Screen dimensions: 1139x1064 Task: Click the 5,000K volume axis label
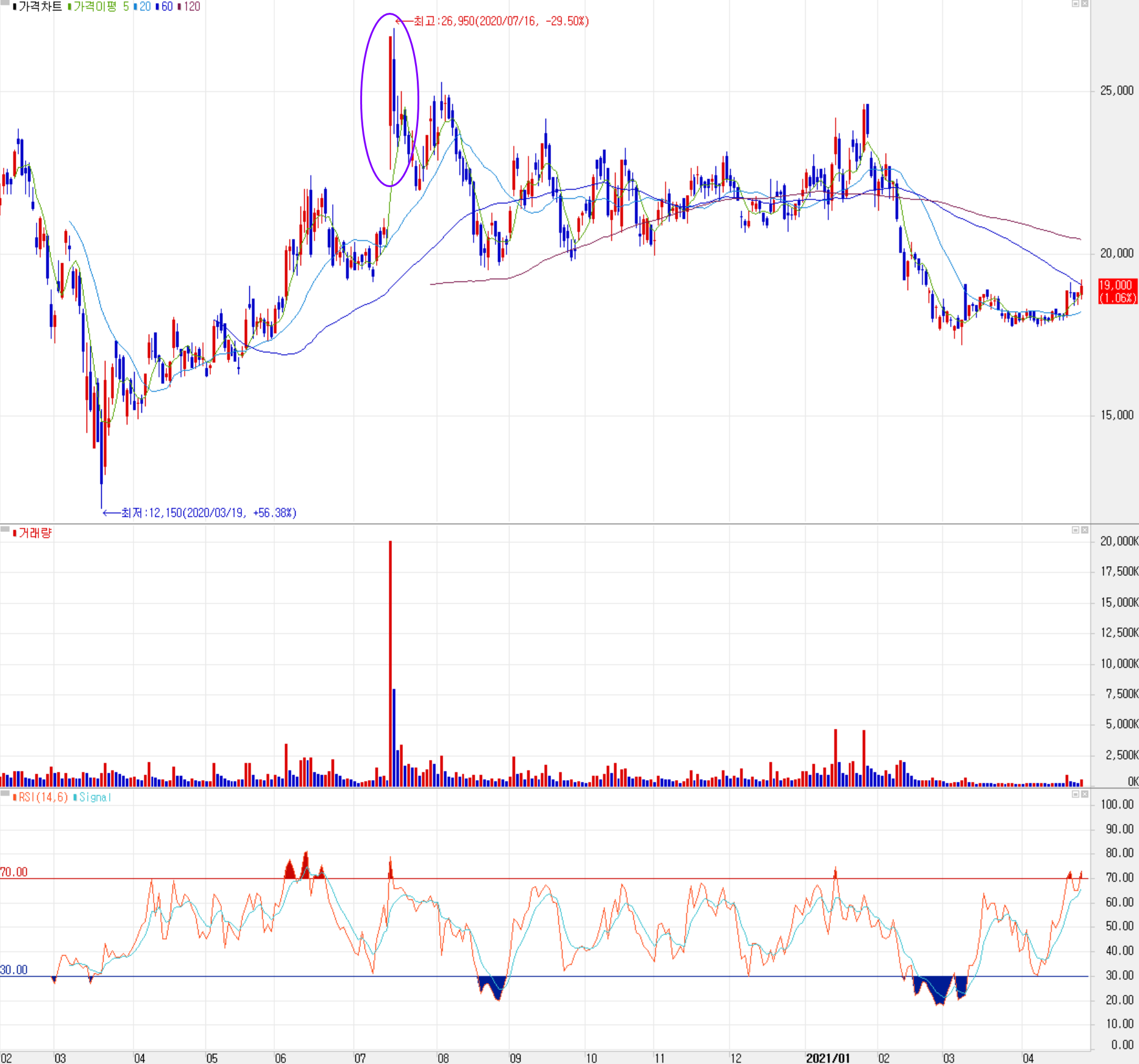click(x=1121, y=724)
